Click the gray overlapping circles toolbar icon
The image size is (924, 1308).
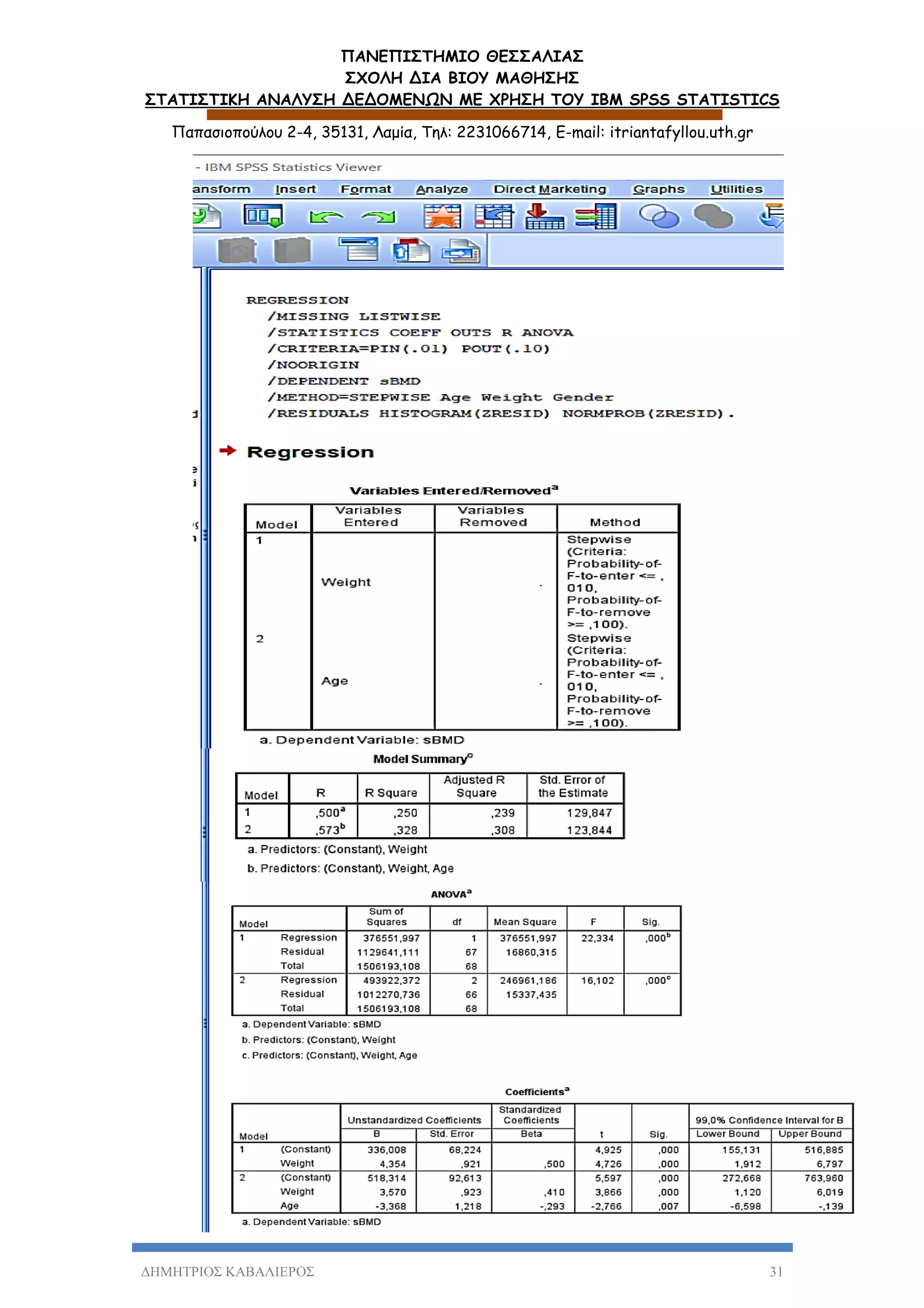pyautogui.click(x=713, y=217)
